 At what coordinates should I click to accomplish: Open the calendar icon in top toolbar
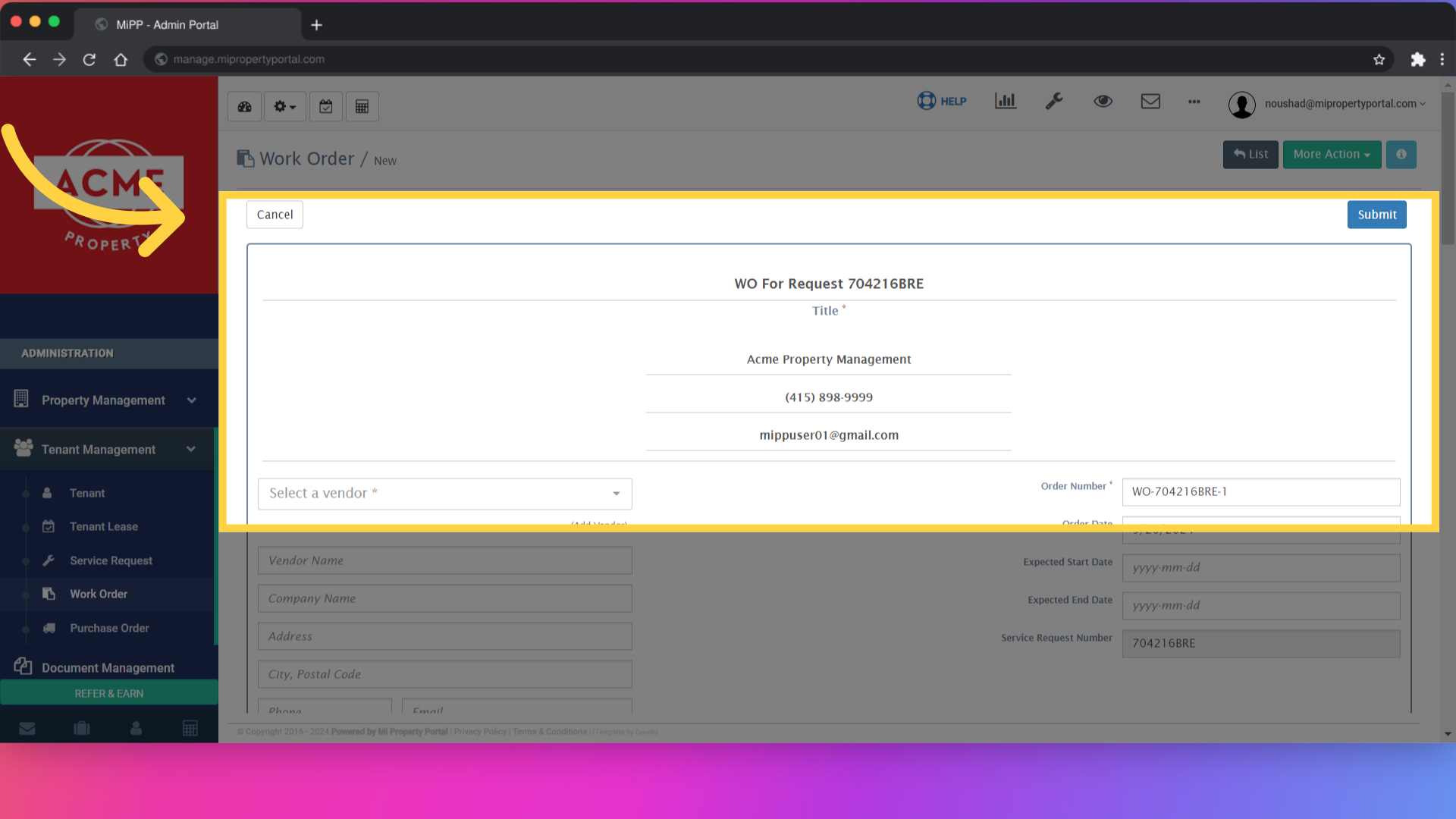[326, 106]
